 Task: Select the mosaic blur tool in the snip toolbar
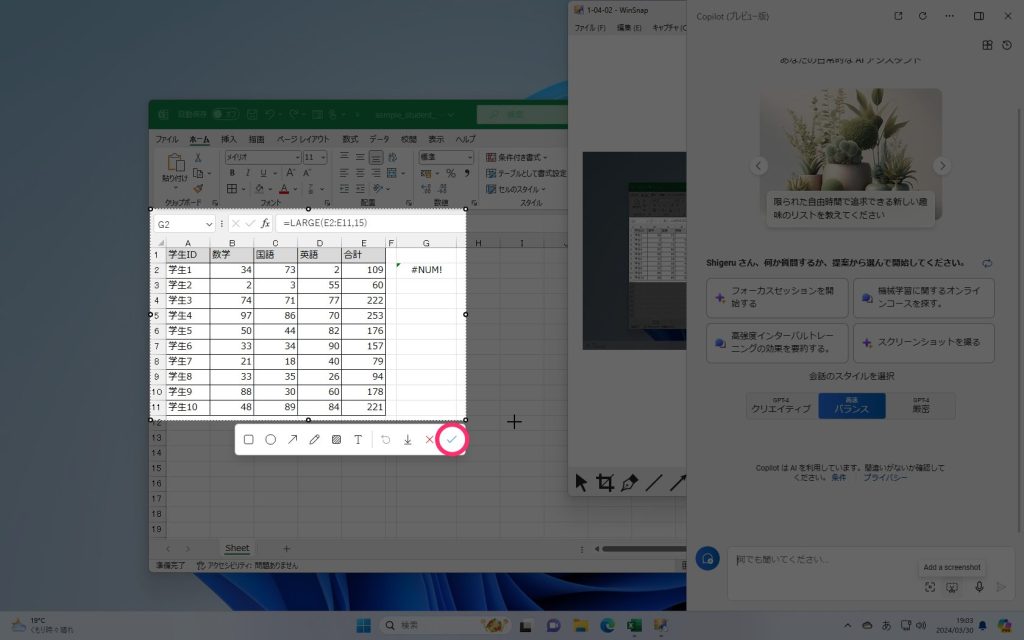point(336,440)
